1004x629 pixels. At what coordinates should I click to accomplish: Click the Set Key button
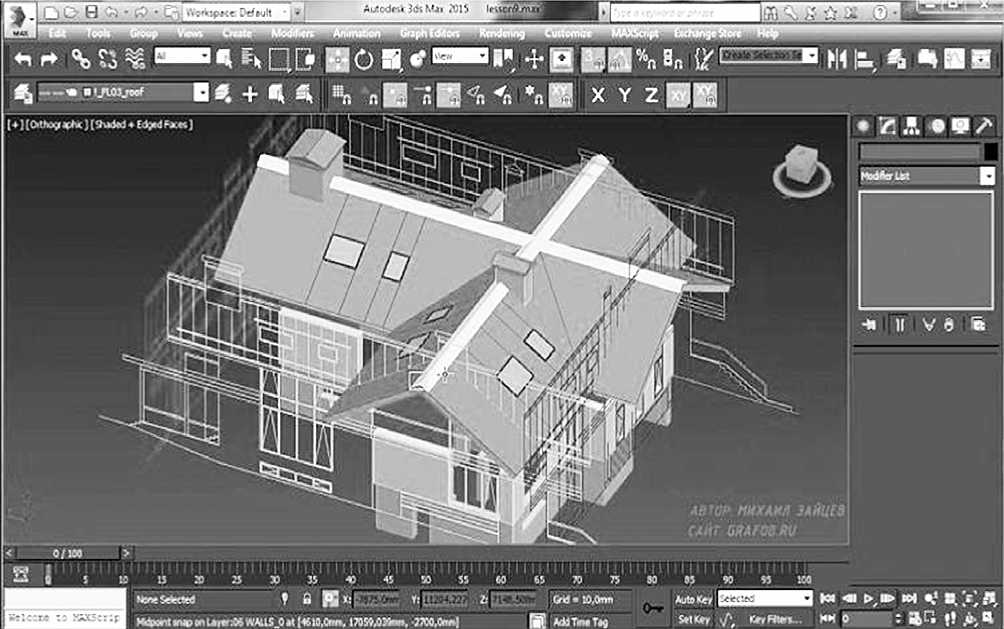tap(693, 619)
